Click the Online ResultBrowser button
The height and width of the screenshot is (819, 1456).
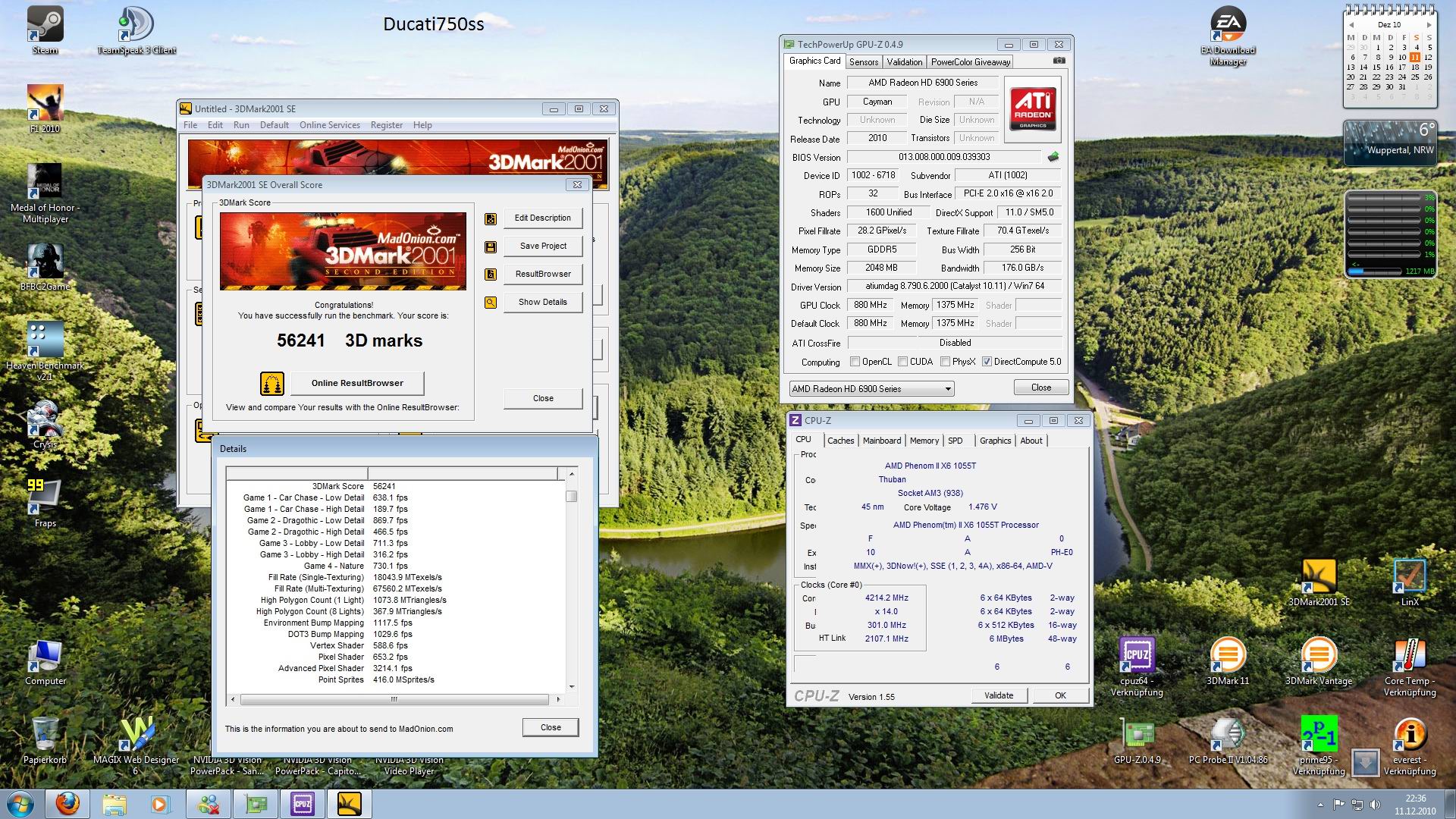(x=357, y=383)
